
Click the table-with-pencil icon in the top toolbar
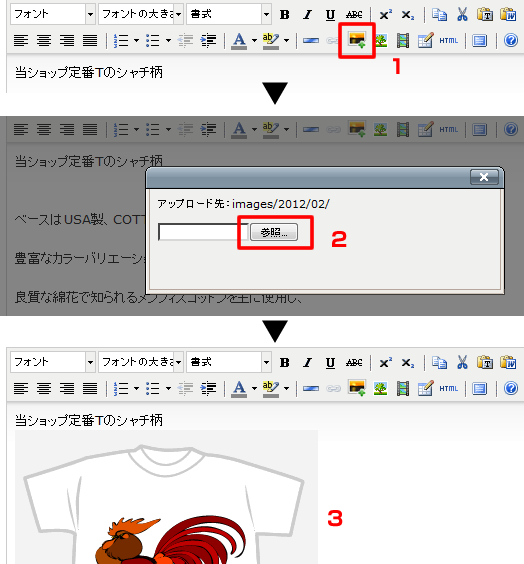click(x=425, y=40)
